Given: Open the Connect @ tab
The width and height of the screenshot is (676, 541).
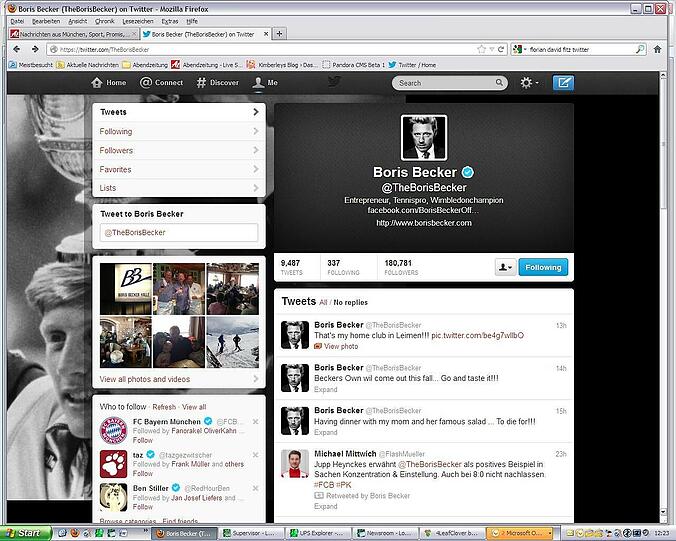Looking at the screenshot, I should (161, 82).
